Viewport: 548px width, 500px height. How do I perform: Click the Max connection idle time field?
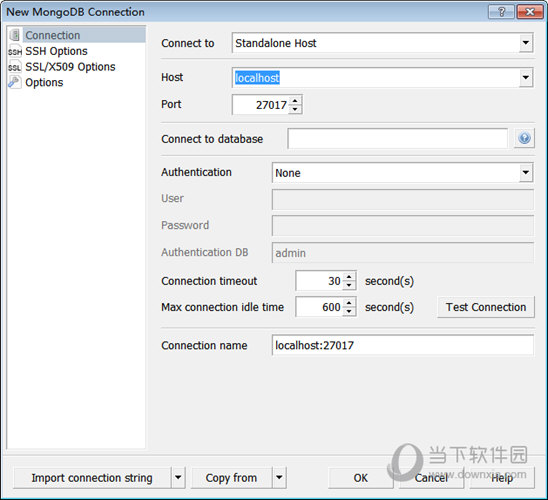[319, 307]
